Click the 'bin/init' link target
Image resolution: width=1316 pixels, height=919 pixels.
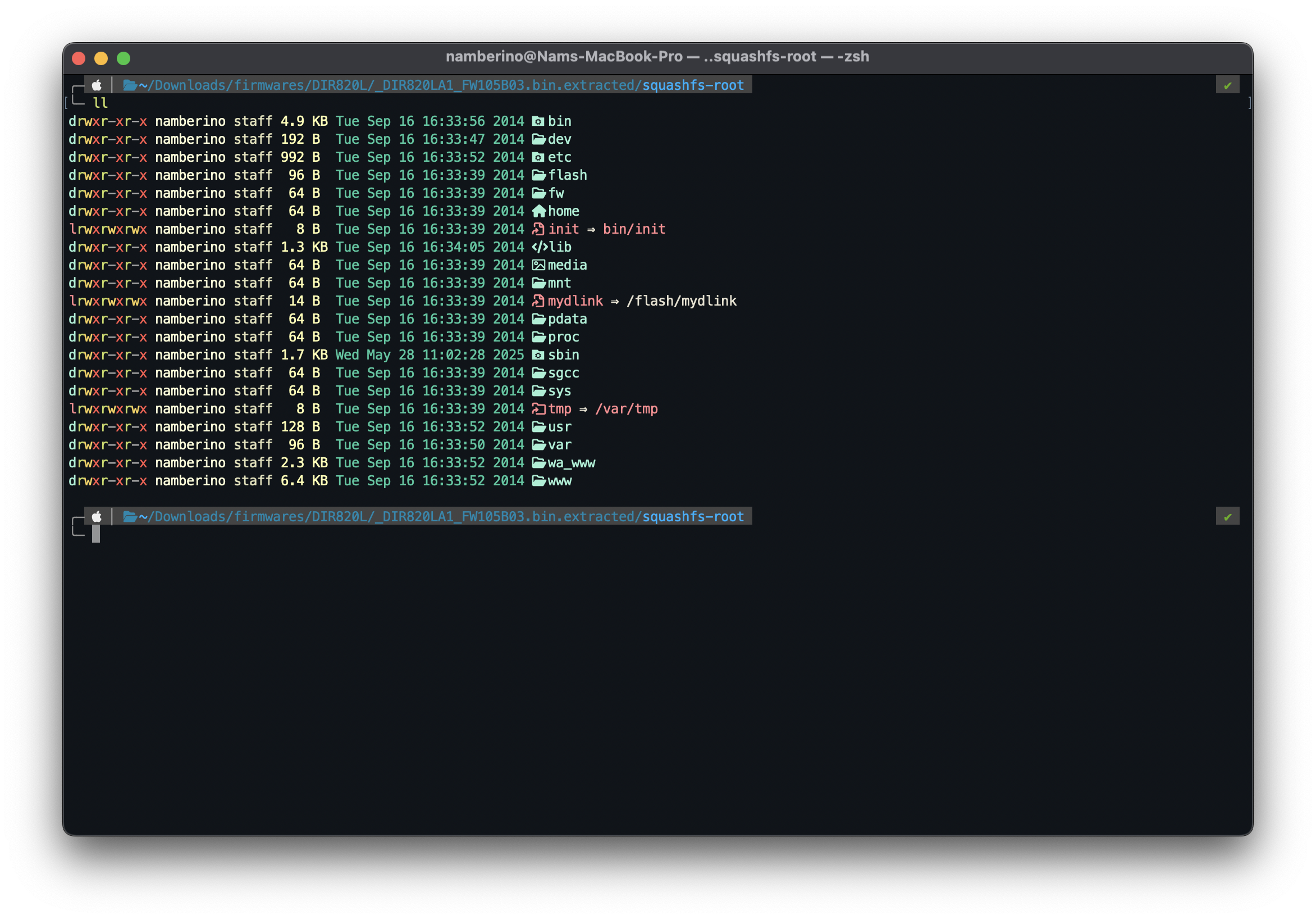click(x=634, y=229)
